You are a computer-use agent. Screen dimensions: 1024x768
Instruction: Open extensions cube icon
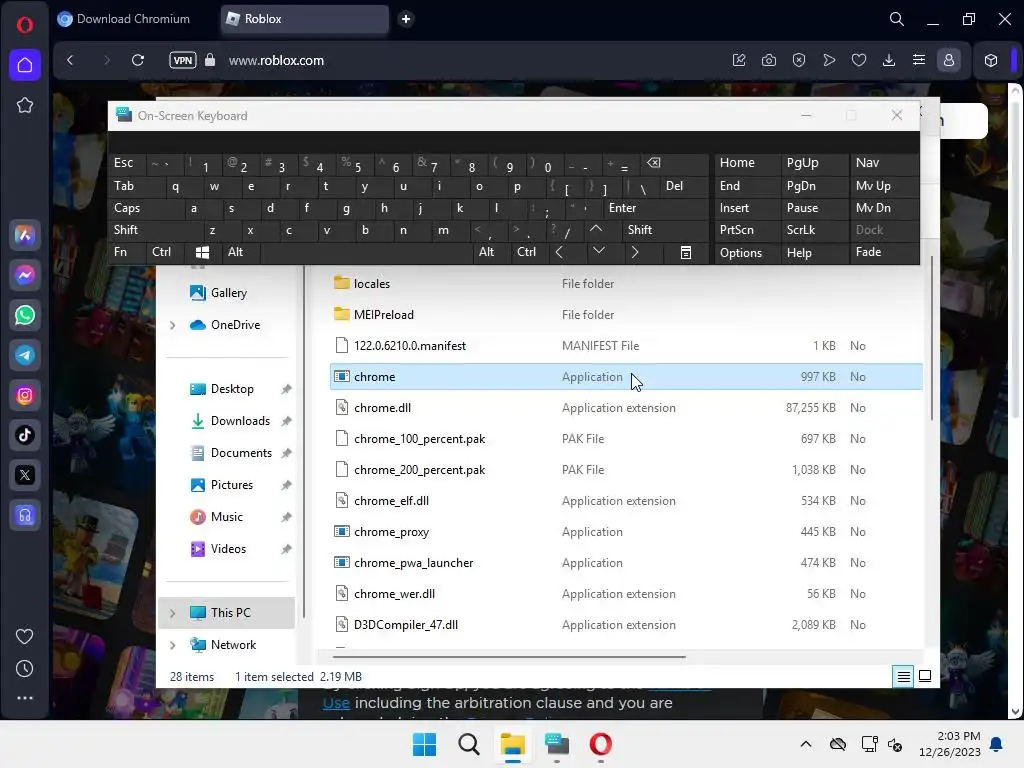coord(991,60)
